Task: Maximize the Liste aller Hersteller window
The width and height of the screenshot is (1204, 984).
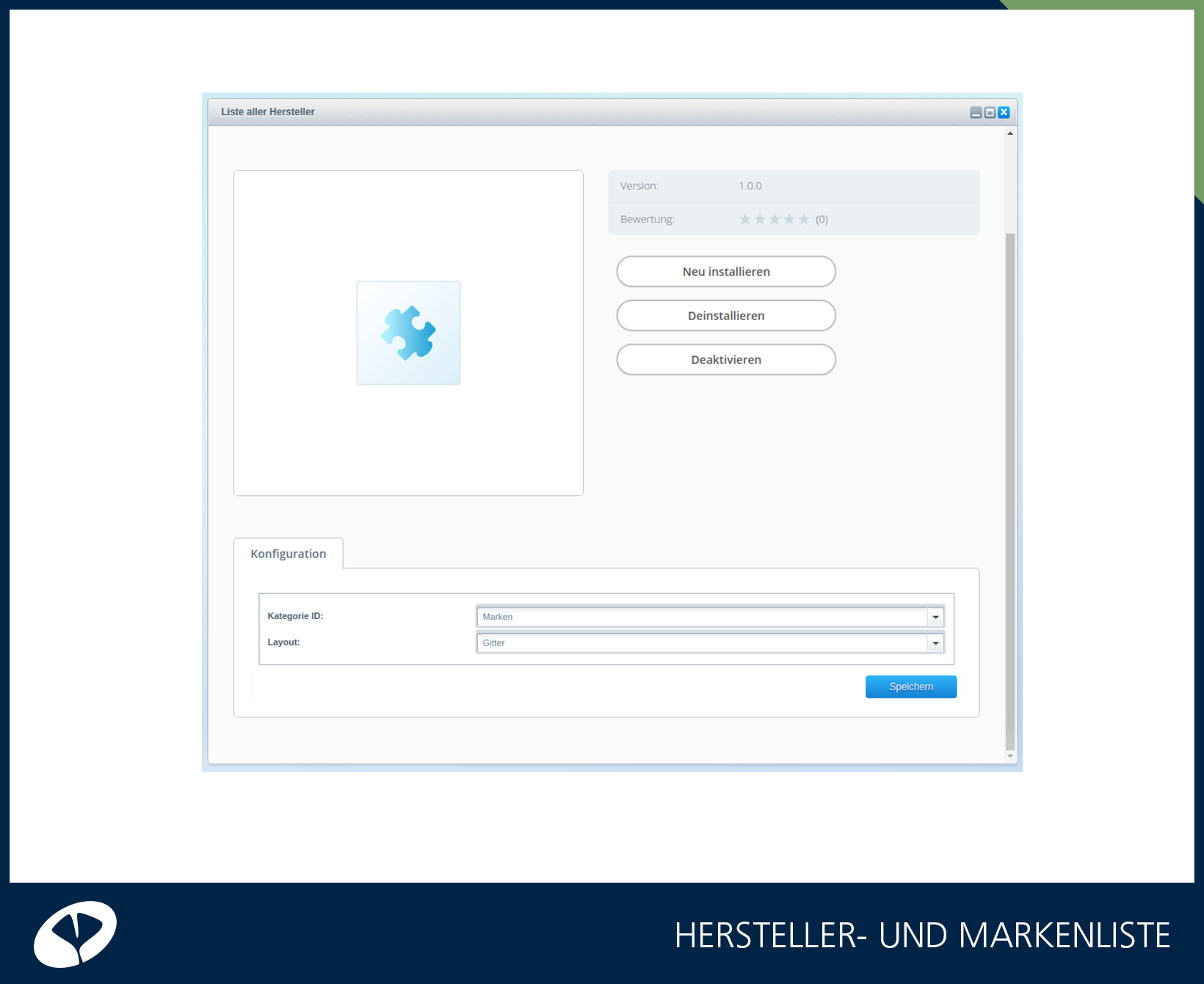Action: click(990, 112)
